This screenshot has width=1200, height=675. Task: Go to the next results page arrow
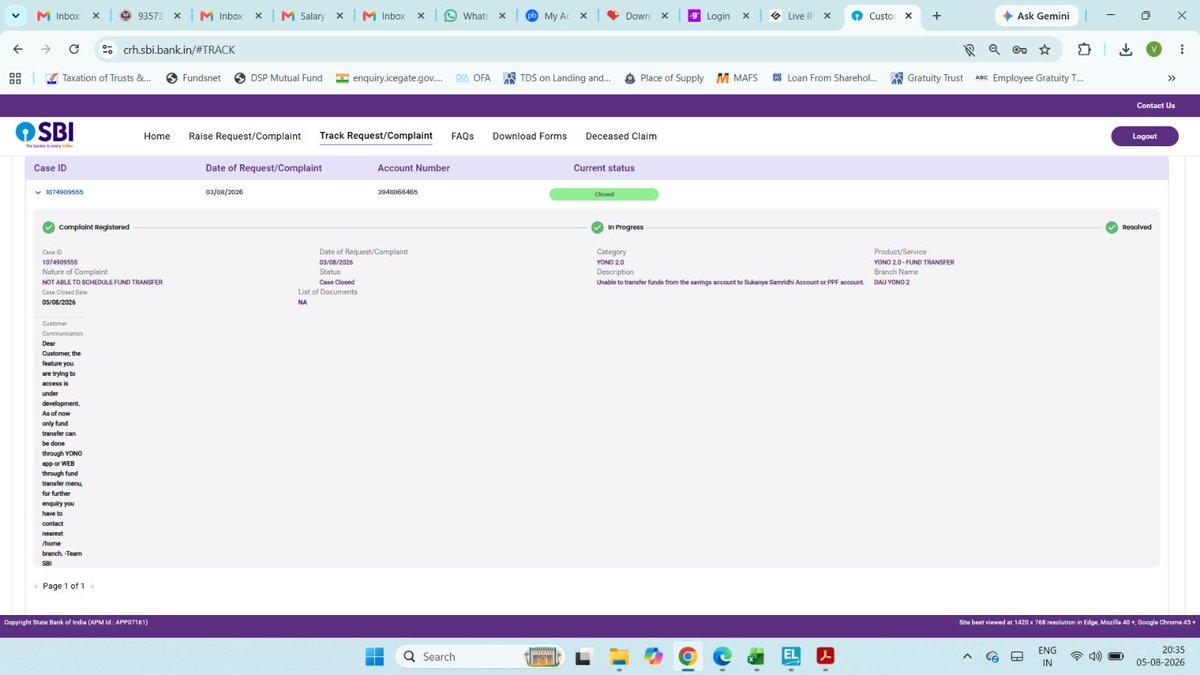coord(92,586)
